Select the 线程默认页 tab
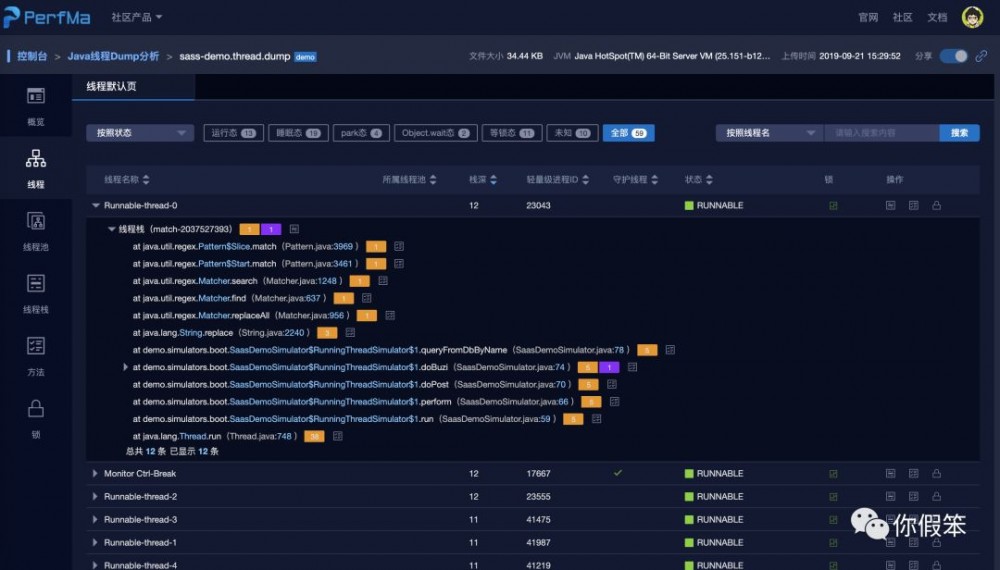Screen dimensions: 1000x570 pyautogui.click(x=111, y=87)
